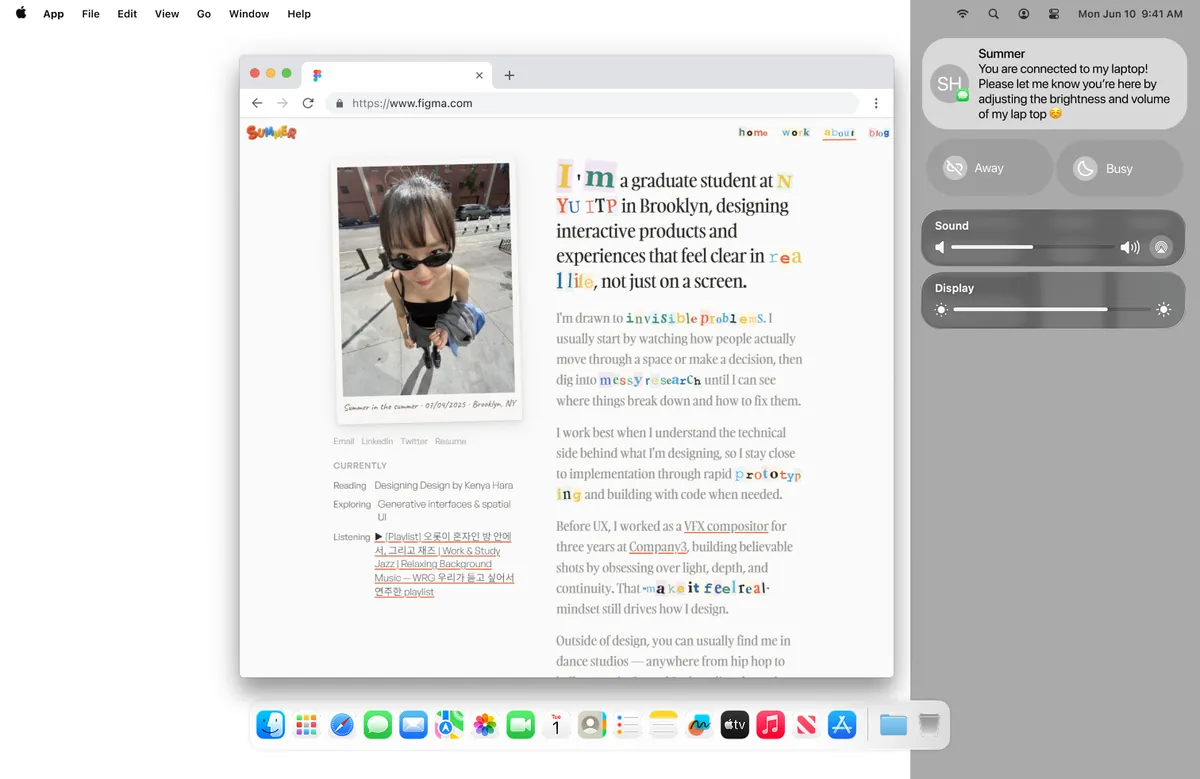Go to the home page link

point(753,132)
